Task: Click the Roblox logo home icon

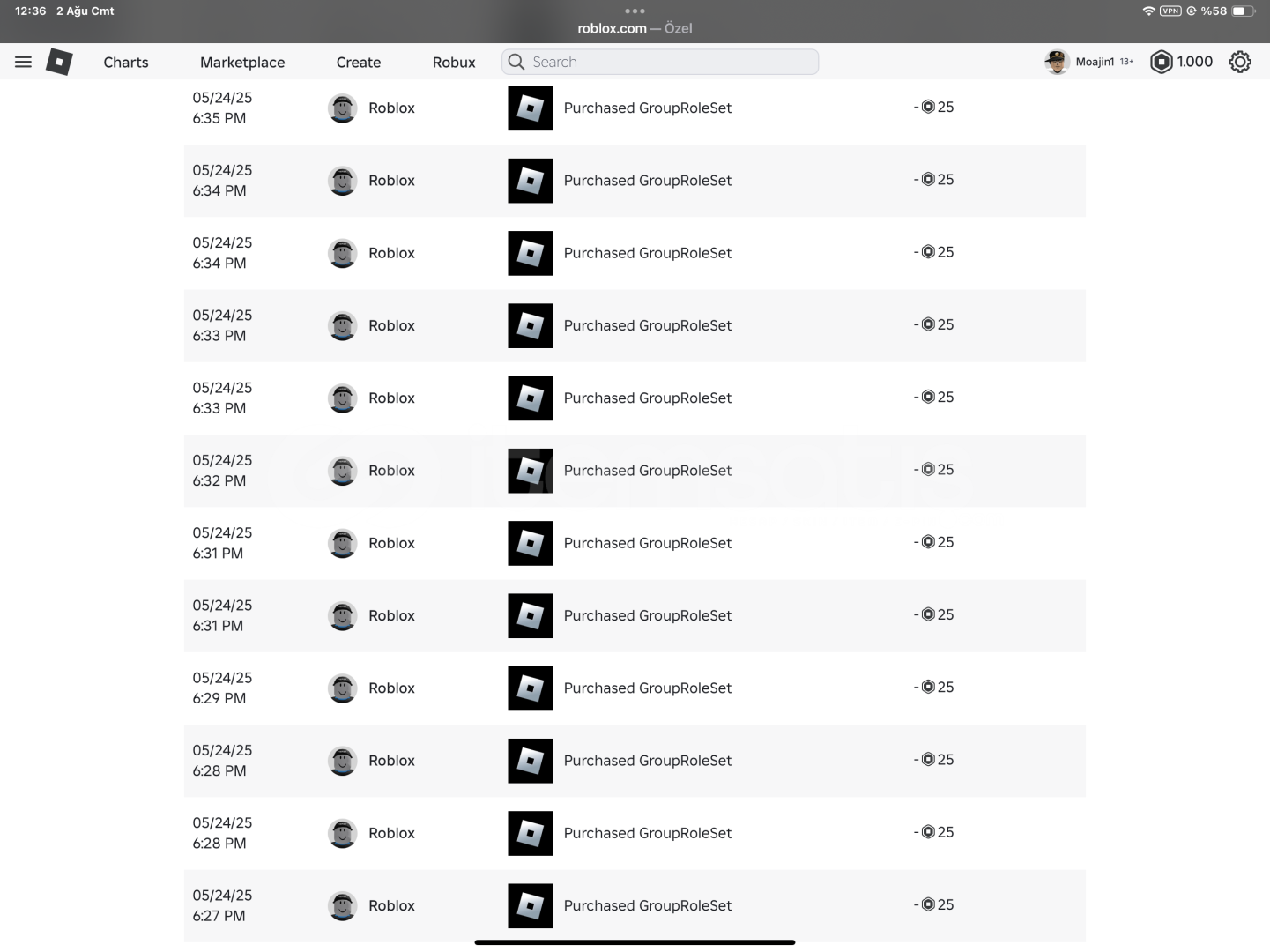Action: [59, 62]
